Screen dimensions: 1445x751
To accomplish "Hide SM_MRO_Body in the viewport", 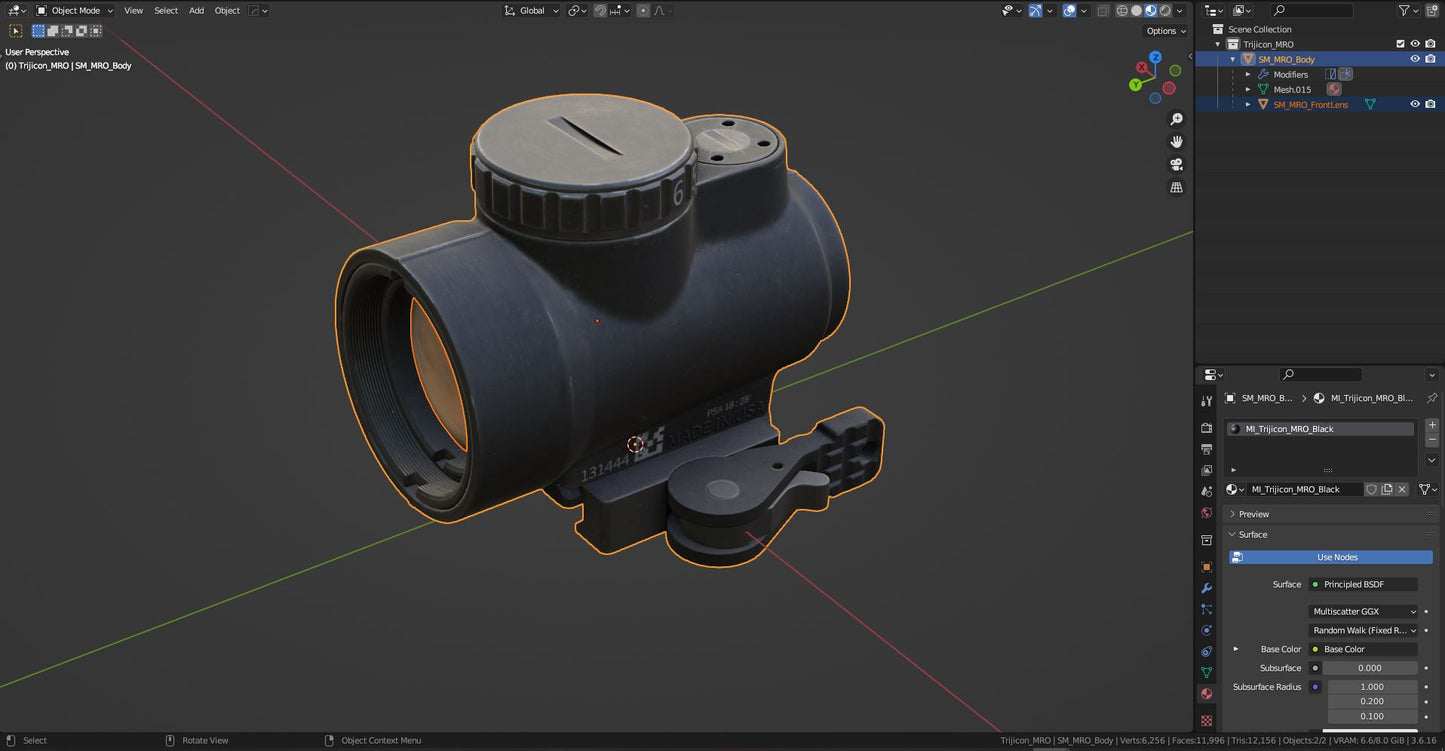I will tap(1415, 59).
